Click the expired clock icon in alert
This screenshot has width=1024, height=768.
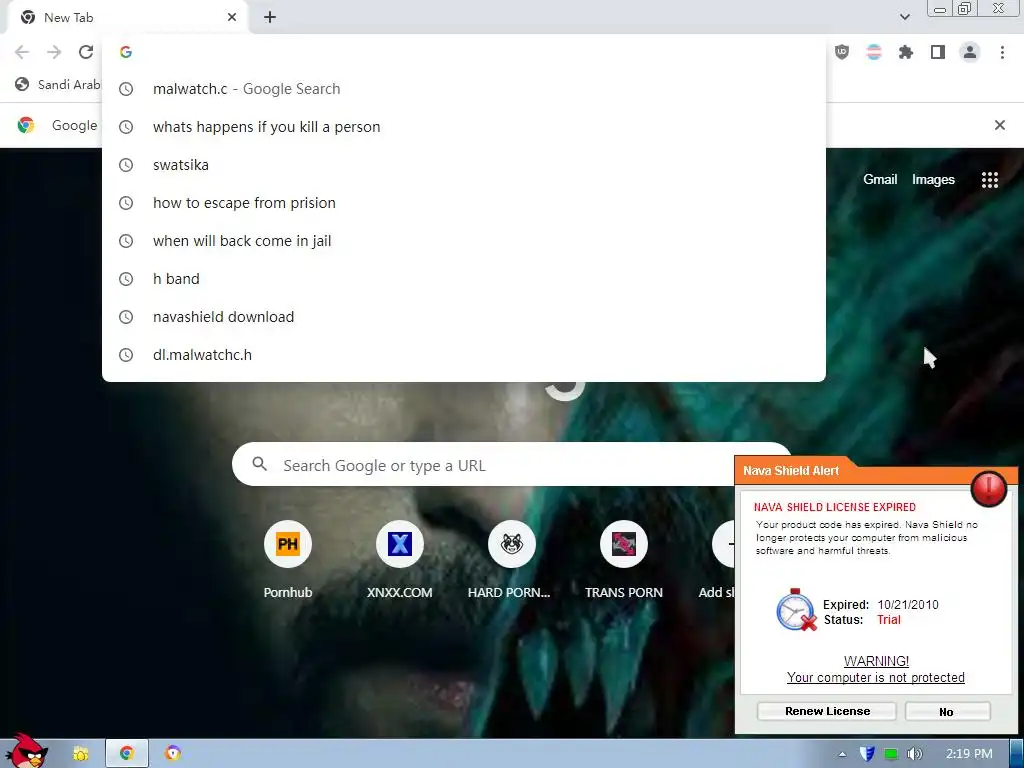795,610
